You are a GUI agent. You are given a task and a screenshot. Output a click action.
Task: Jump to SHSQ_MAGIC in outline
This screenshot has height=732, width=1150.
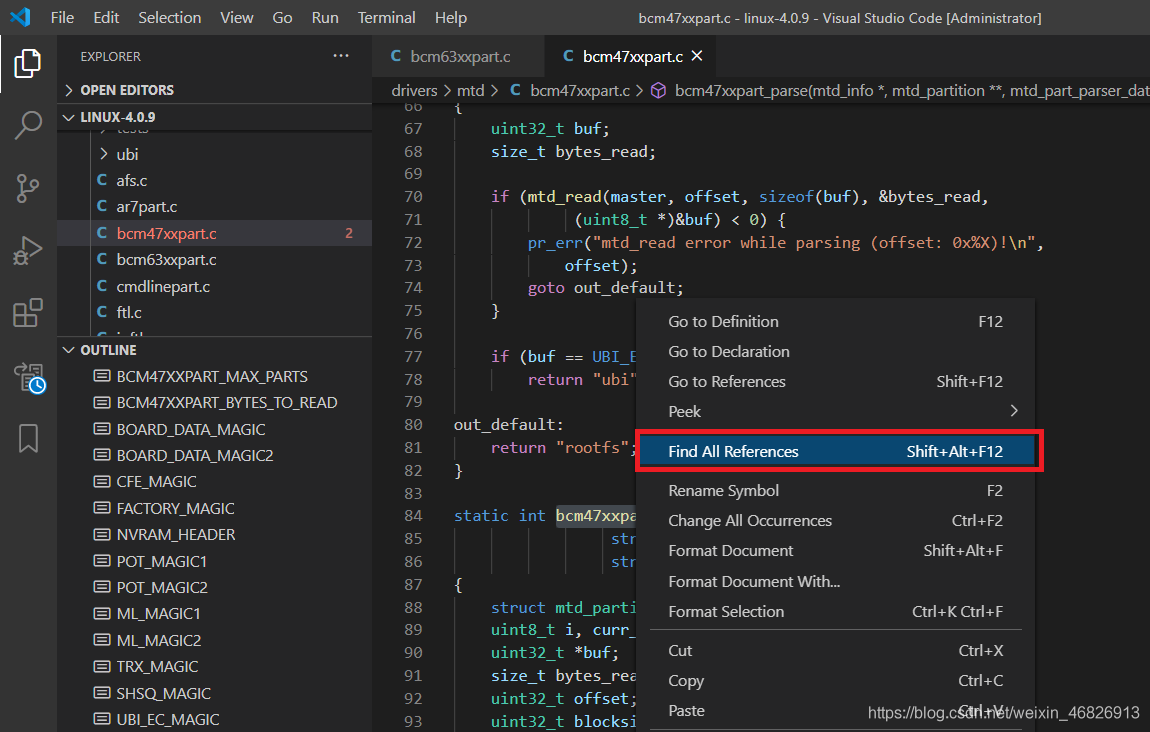point(164,693)
